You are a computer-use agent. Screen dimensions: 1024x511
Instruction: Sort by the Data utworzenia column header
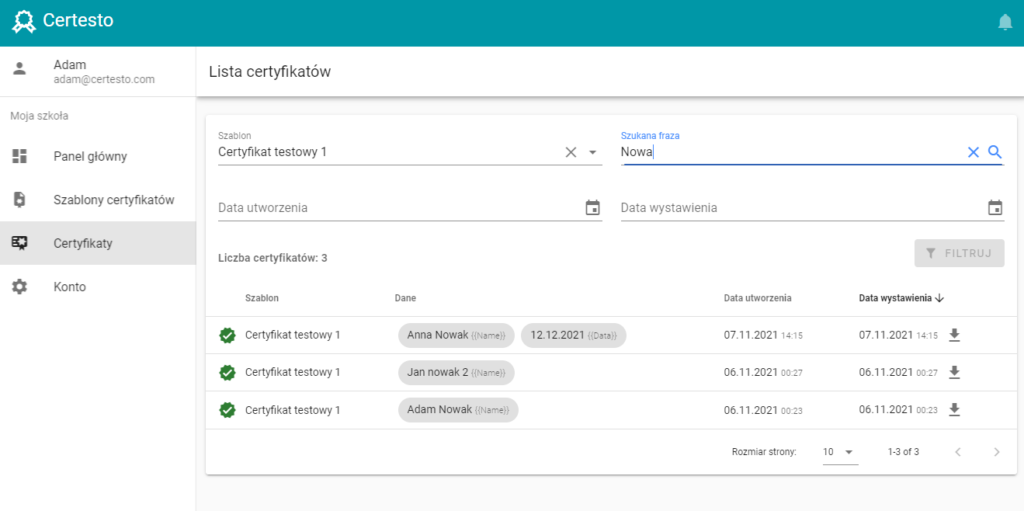point(758,298)
